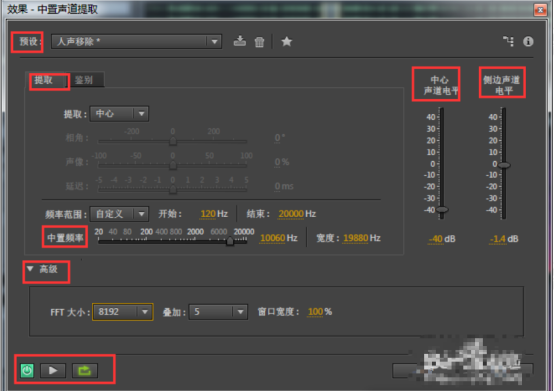Mark preset as favorite with the star
The width and height of the screenshot is (554, 392).
(287, 41)
